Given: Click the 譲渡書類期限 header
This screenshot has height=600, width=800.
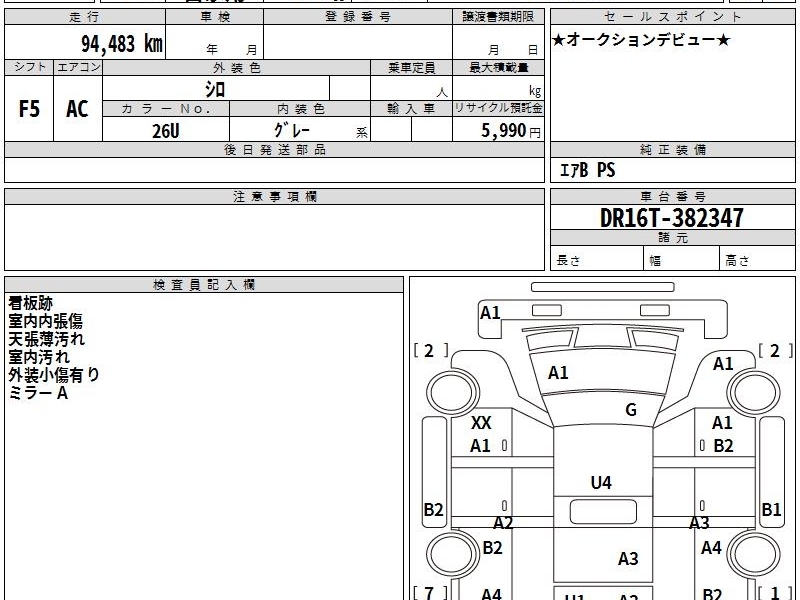Looking at the screenshot, I should [498, 17].
